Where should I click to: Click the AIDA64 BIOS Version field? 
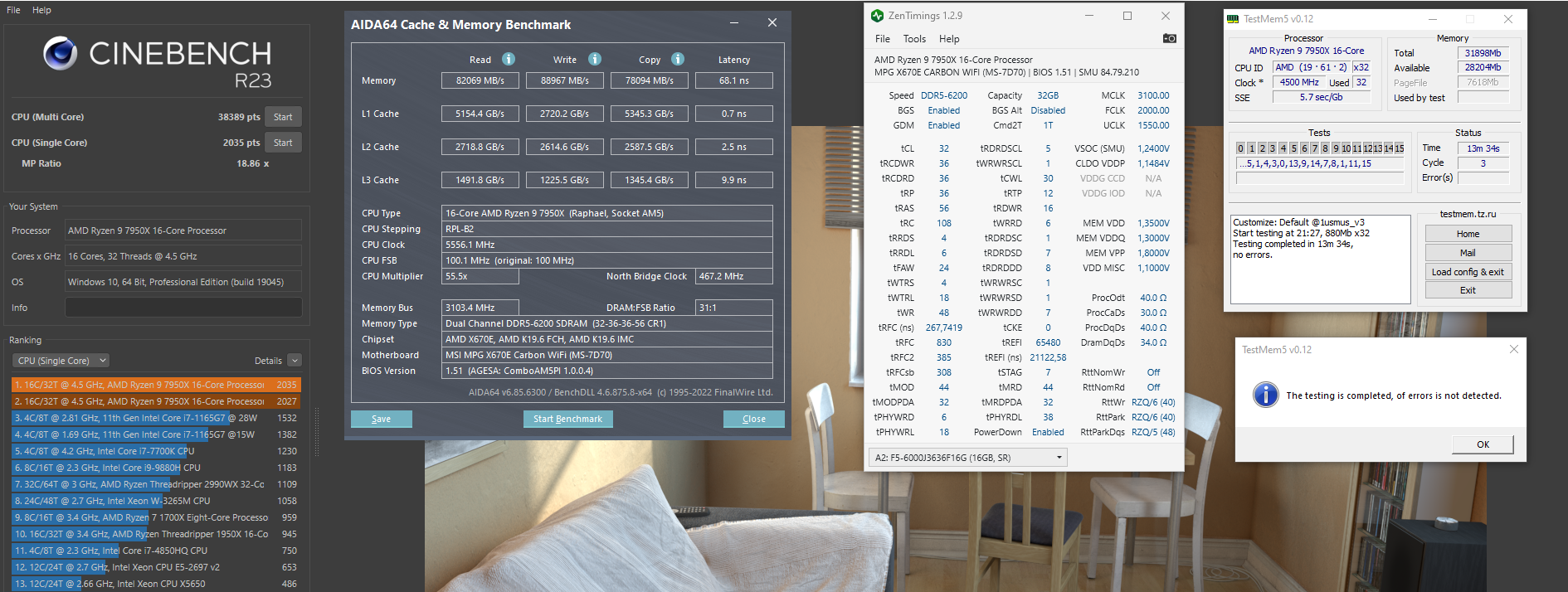607,371
